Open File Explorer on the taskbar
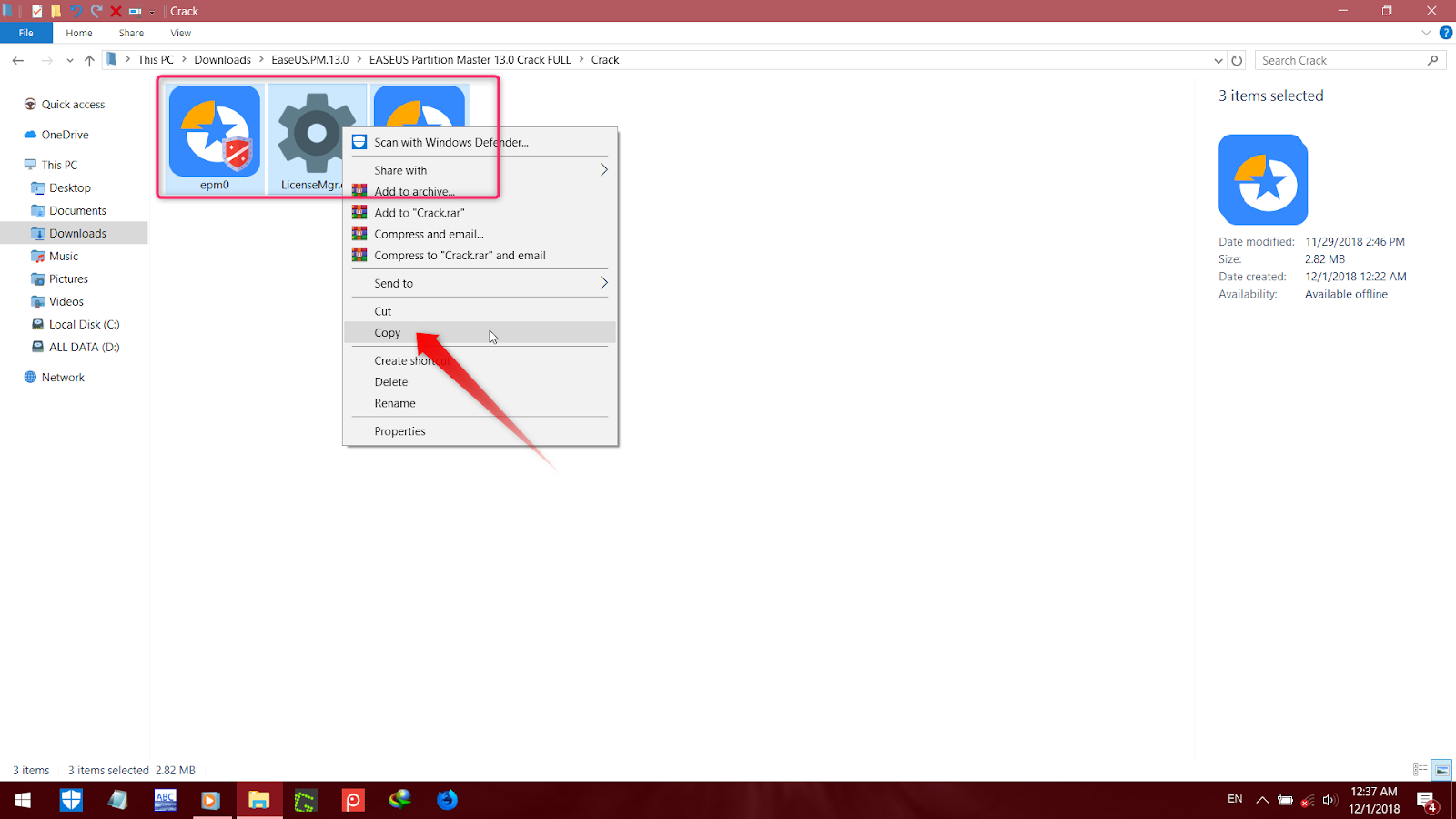The image size is (1456, 819). coord(259,800)
